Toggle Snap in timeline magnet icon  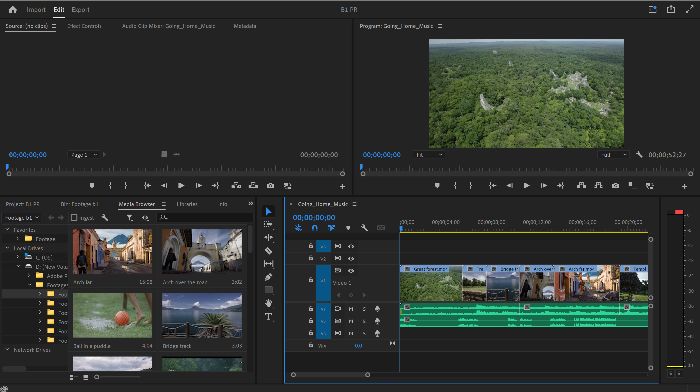[x=315, y=228]
